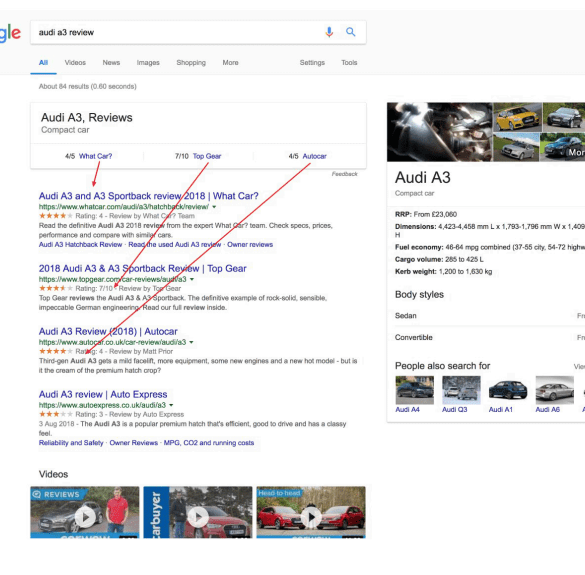Switch to the Videos tab
The width and height of the screenshot is (585, 575).
coord(75,62)
